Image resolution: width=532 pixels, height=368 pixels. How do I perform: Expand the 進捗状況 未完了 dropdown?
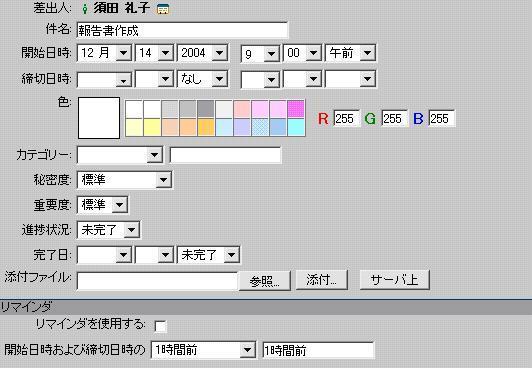(109, 230)
